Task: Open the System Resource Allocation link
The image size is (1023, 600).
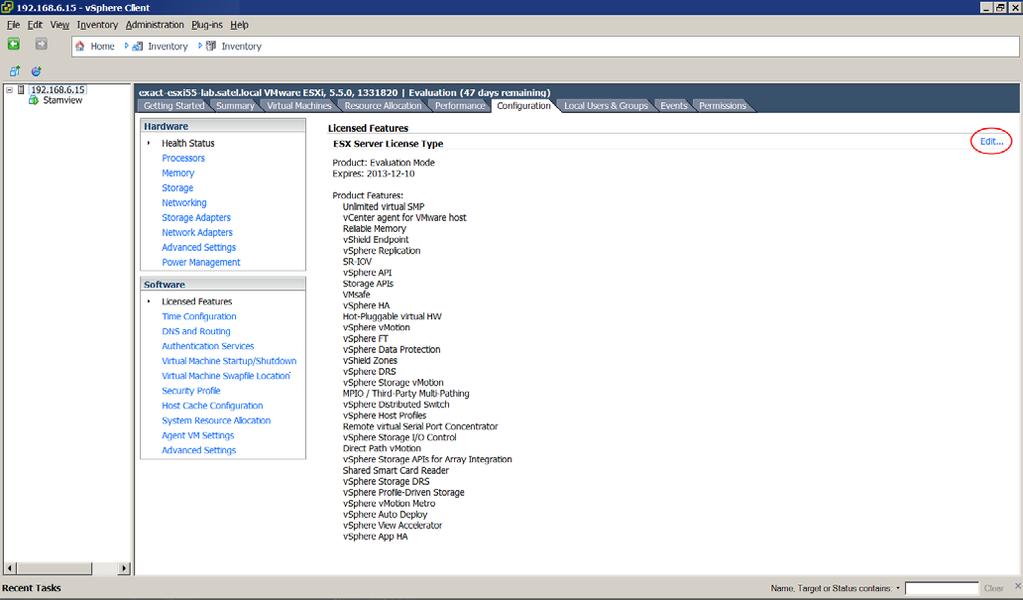Action: pos(216,421)
